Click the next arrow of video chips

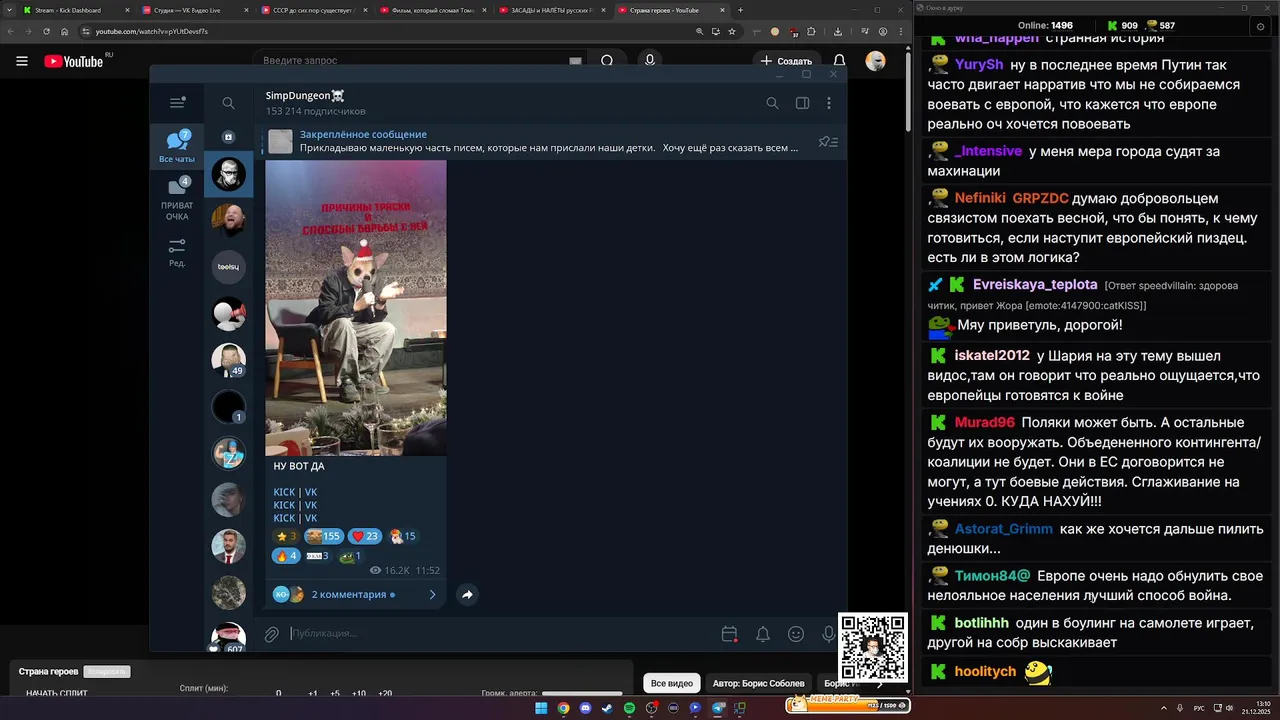tap(880, 684)
